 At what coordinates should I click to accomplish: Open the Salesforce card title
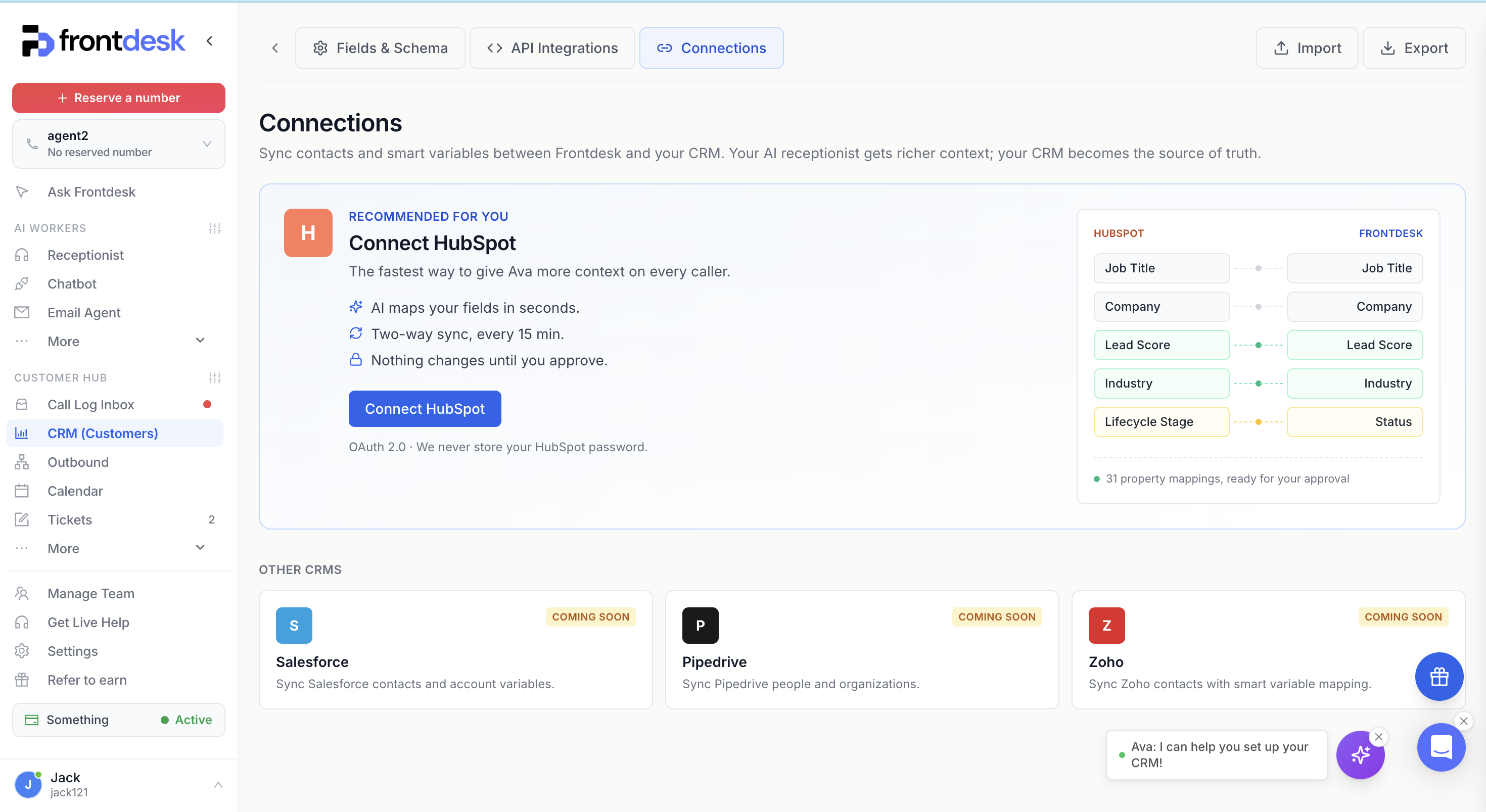pos(312,662)
